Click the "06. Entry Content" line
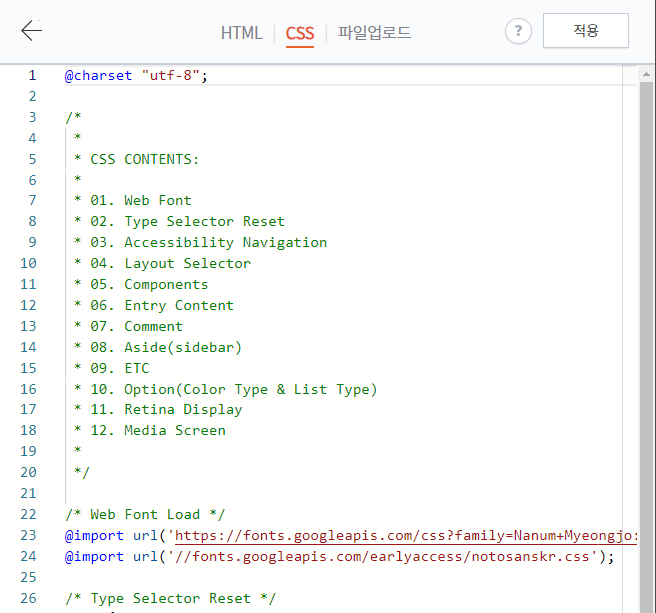This screenshot has height=613, width=656. [x=154, y=305]
